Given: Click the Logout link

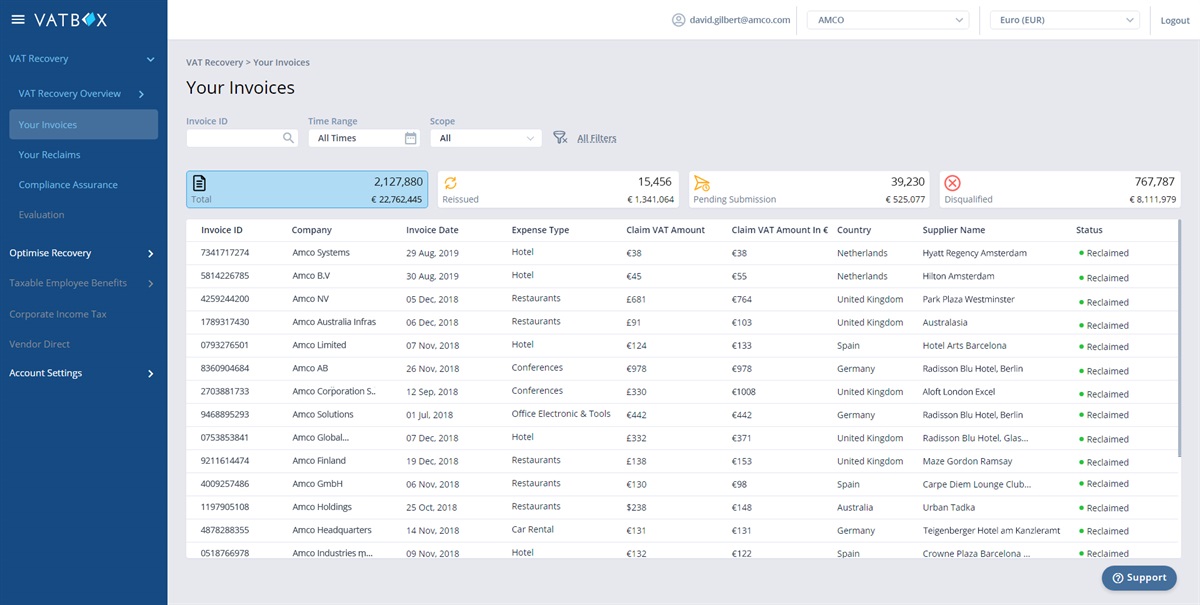Looking at the screenshot, I should coord(1175,20).
